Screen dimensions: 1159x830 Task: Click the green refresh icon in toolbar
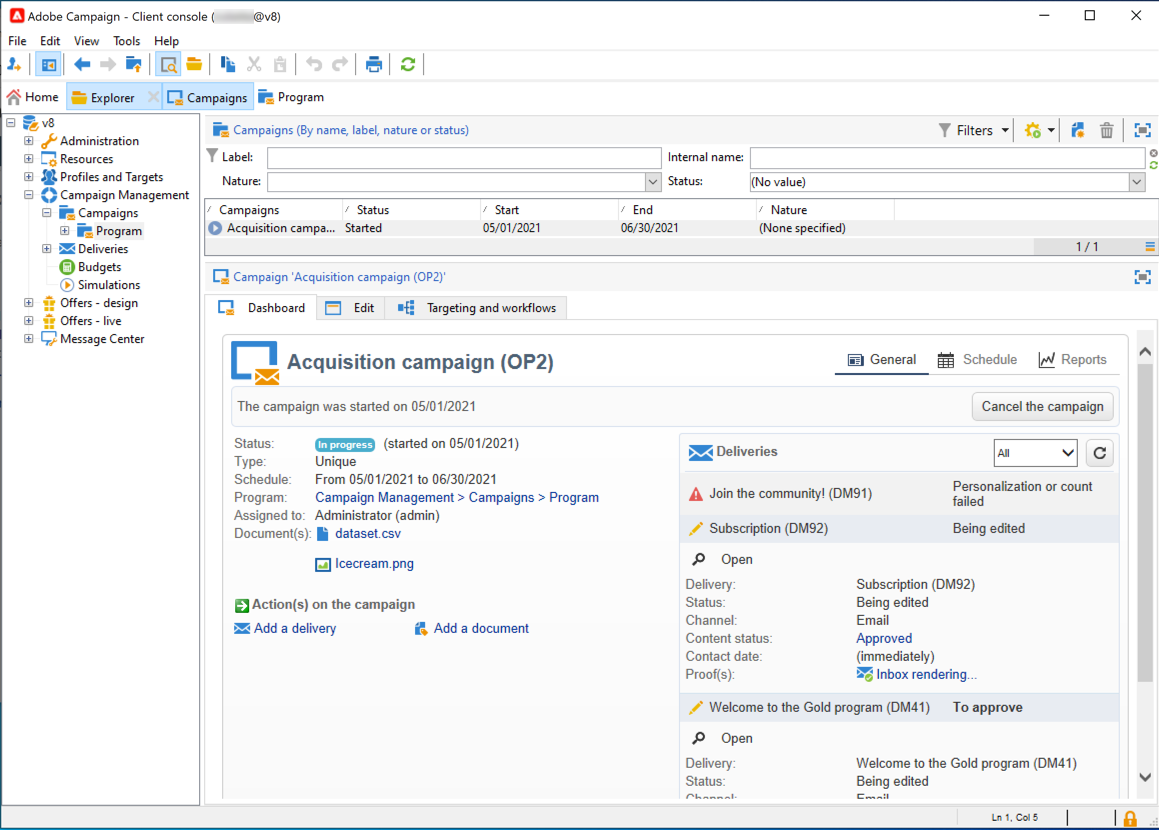coord(407,64)
